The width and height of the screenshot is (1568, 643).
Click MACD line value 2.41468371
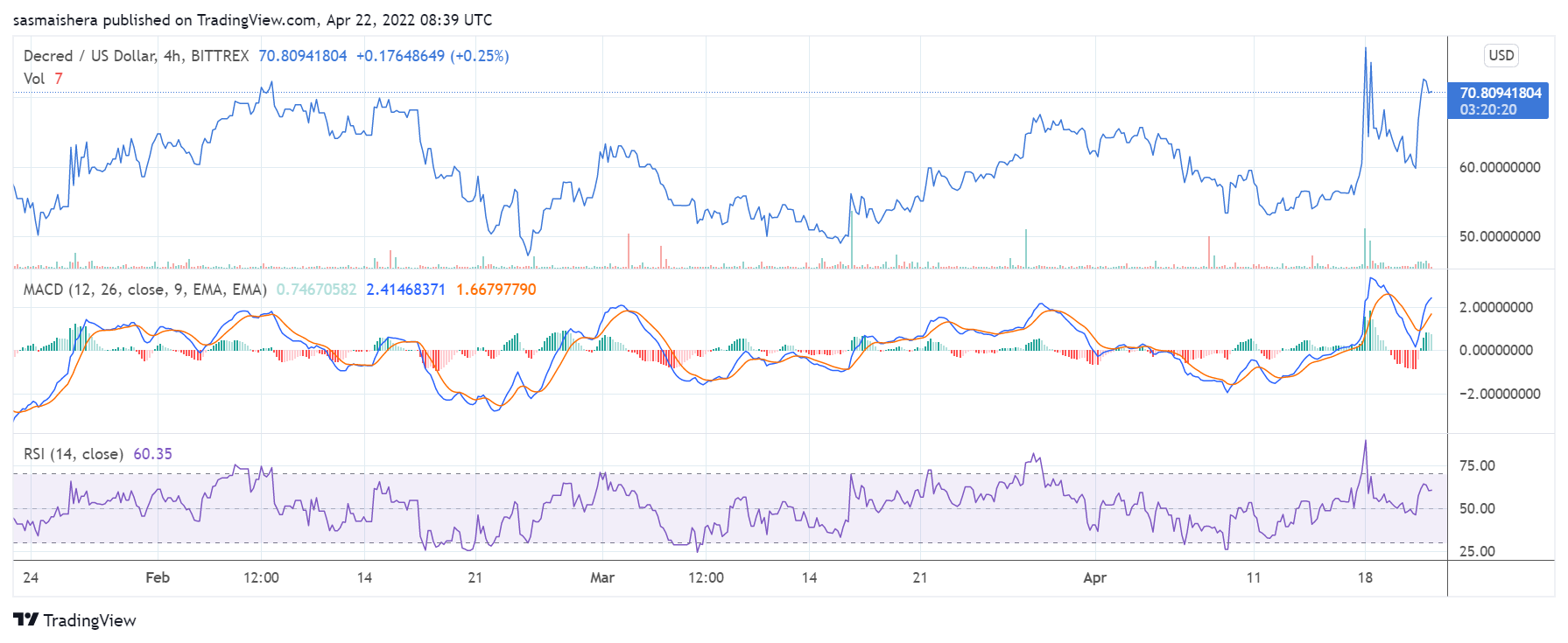406,290
